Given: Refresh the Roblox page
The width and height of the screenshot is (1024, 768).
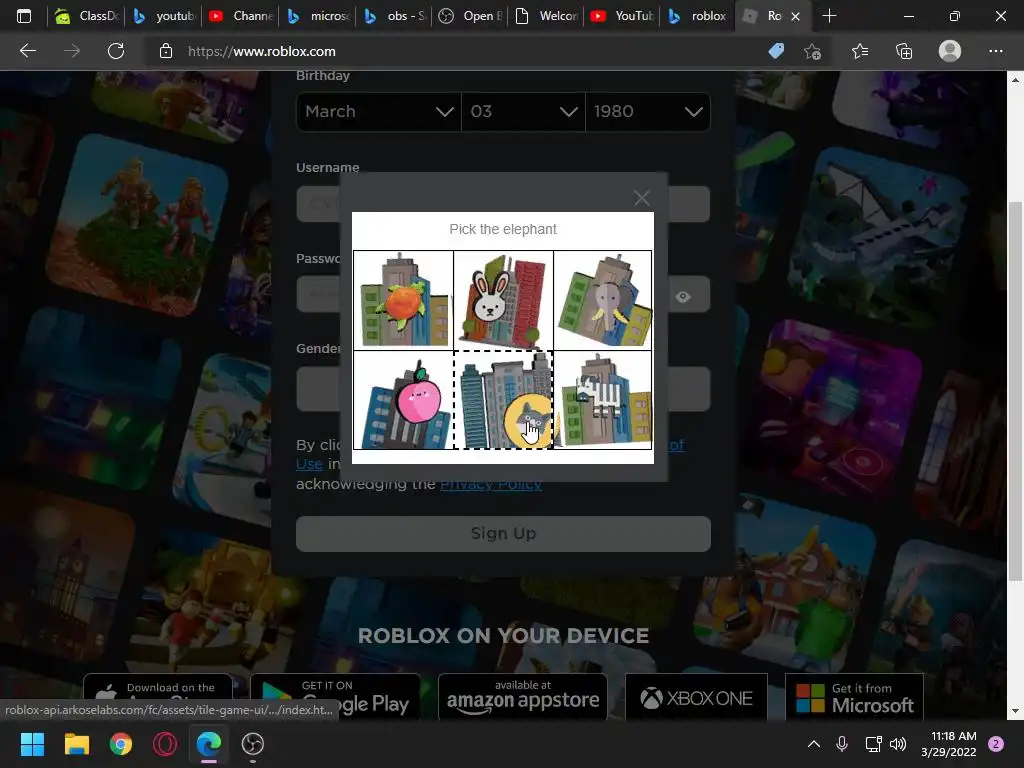Looking at the screenshot, I should [116, 51].
